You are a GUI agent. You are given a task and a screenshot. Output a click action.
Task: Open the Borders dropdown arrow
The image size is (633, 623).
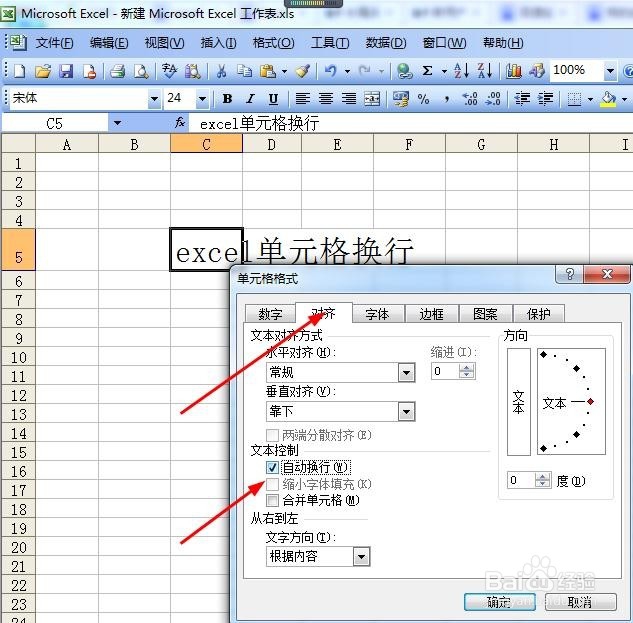click(x=590, y=99)
